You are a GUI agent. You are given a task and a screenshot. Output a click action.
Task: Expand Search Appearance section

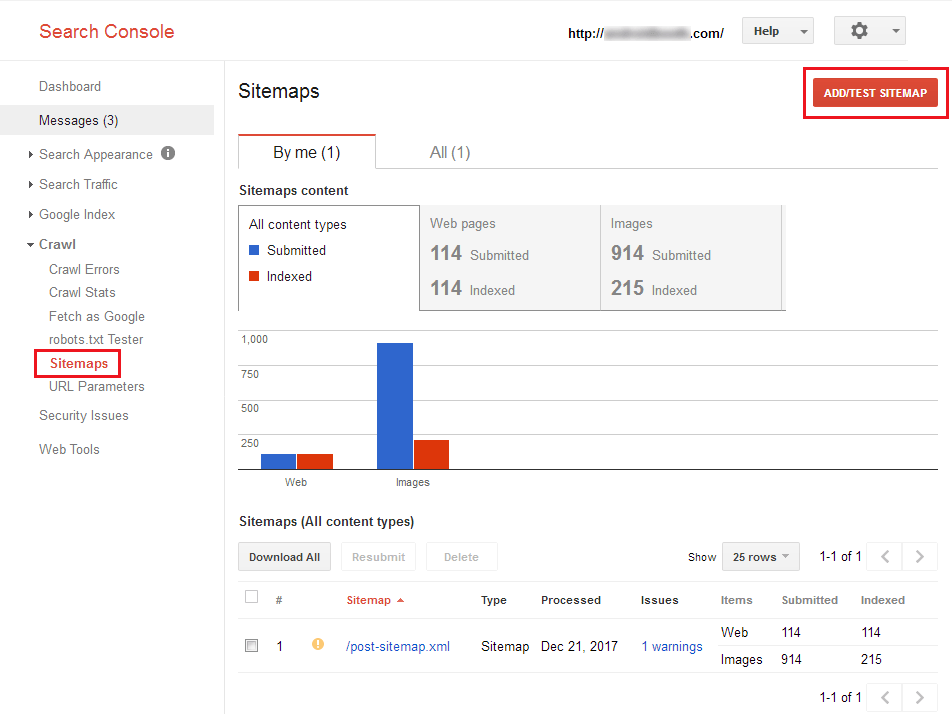[x=30, y=155]
